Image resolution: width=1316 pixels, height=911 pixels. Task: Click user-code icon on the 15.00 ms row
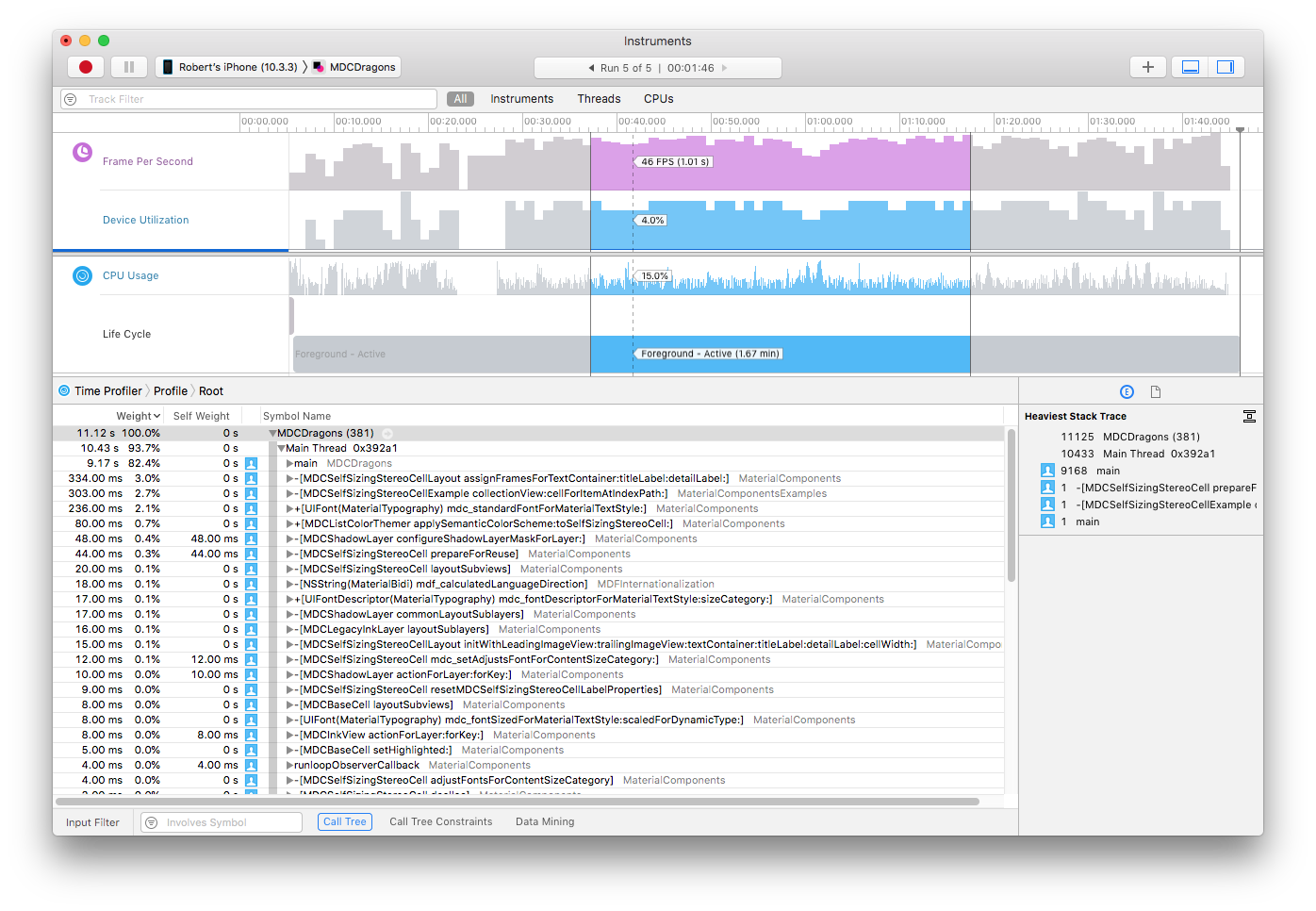(x=251, y=645)
